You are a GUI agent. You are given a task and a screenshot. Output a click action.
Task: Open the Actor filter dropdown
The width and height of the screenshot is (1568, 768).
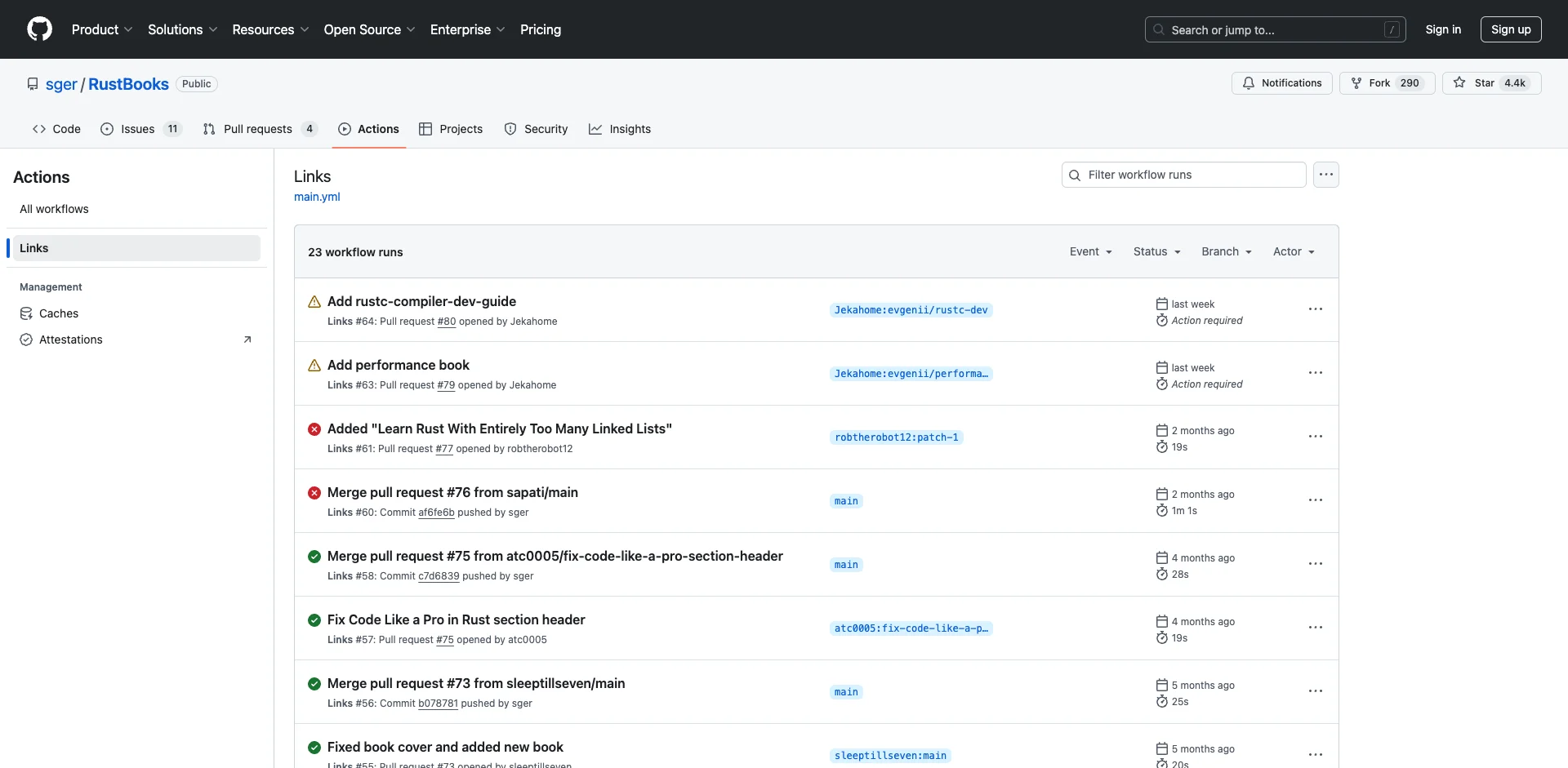click(x=1294, y=251)
